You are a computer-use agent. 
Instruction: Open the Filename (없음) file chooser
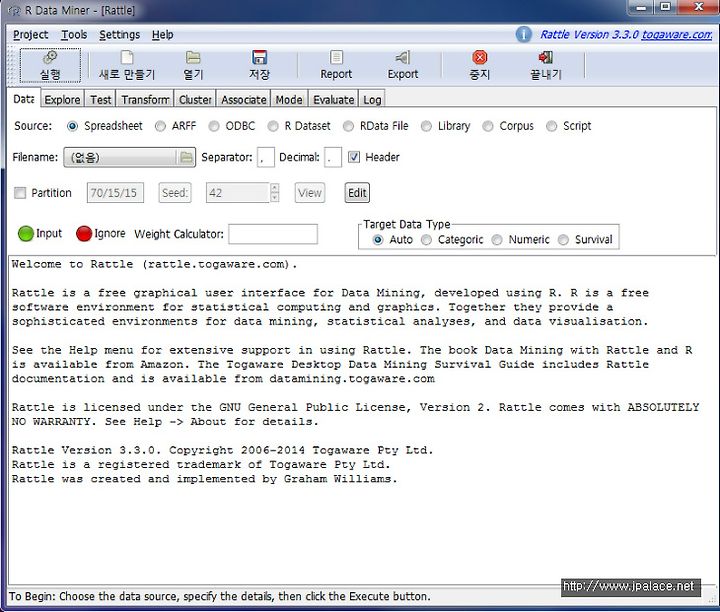pos(129,157)
